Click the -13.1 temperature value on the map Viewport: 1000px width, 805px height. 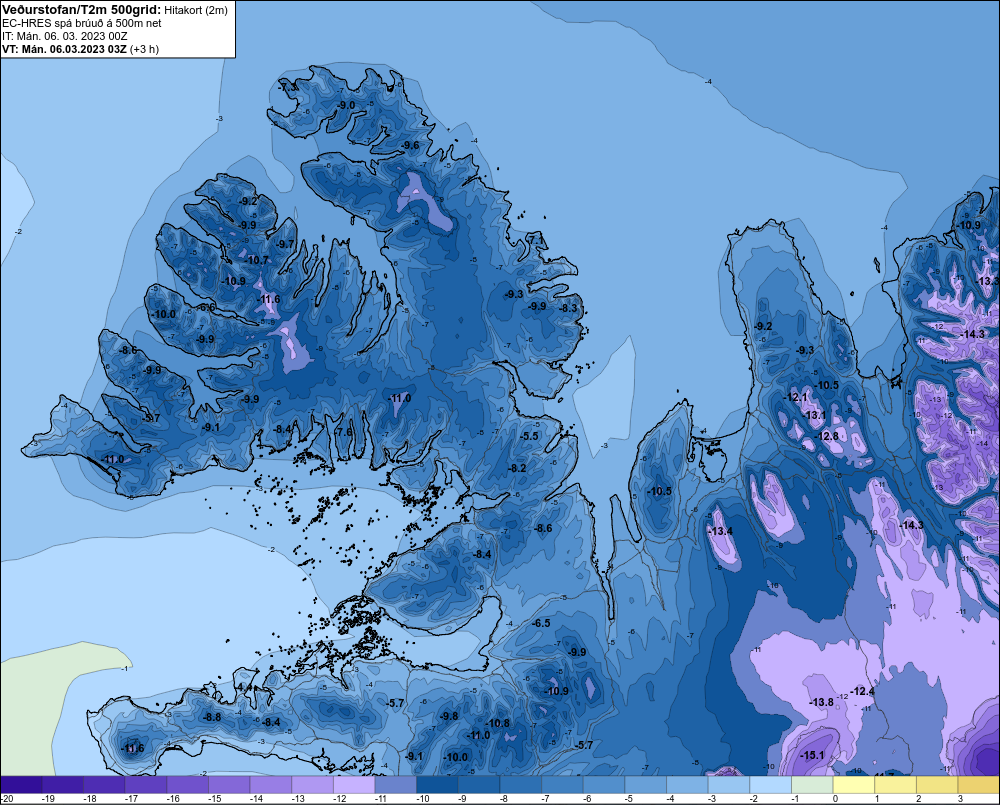pyautogui.click(x=814, y=415)
